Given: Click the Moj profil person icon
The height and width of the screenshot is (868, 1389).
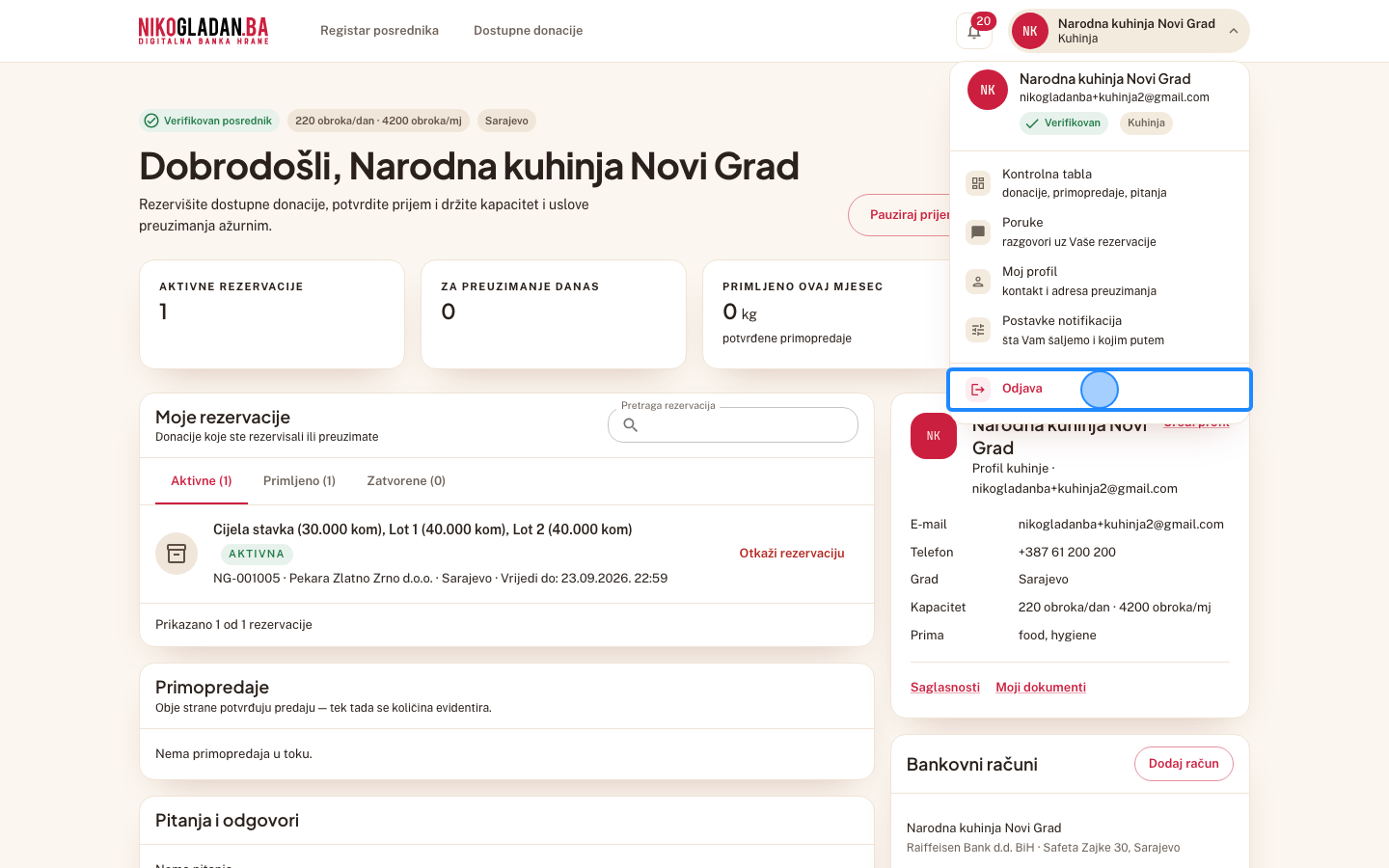Looking at the screenshot, I should [x=978, y=282].
